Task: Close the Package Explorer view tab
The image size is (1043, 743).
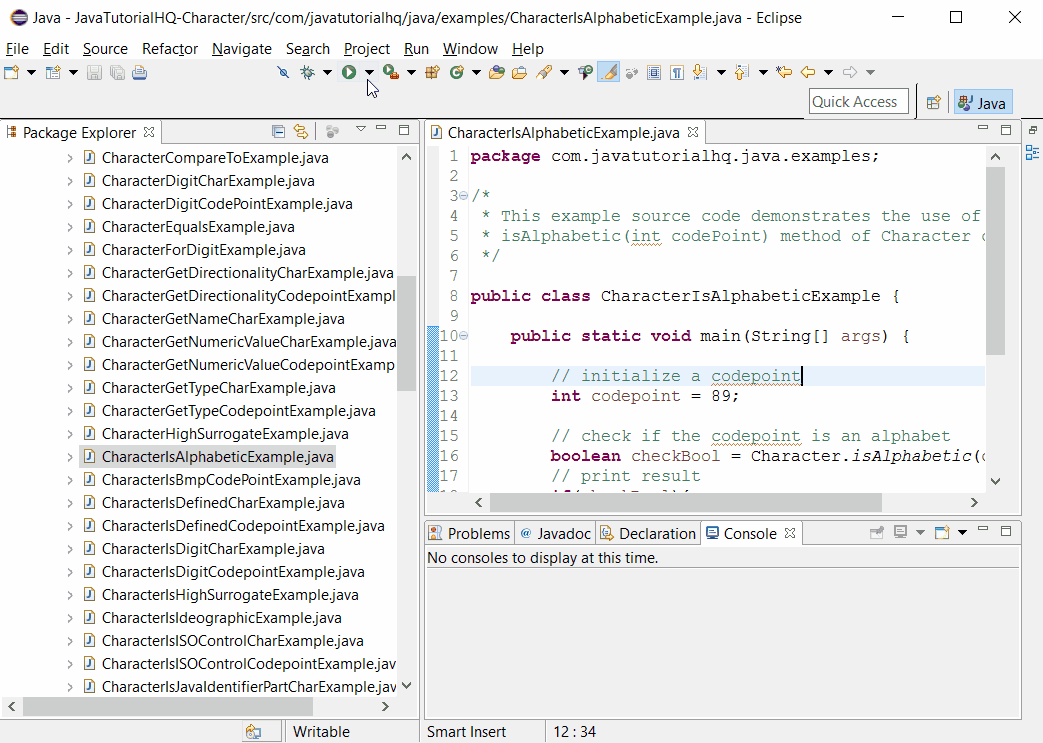Action: [x=149, y=132]
